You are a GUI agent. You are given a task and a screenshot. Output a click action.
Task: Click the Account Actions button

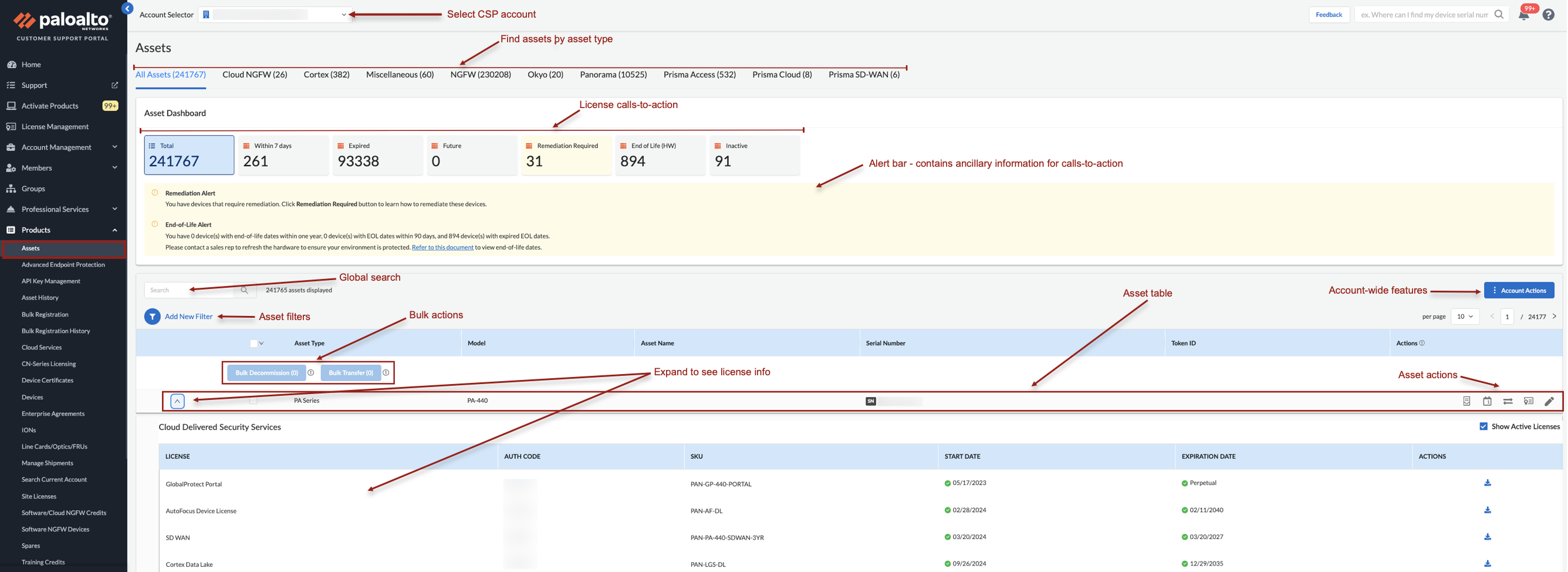point(1518,291)
